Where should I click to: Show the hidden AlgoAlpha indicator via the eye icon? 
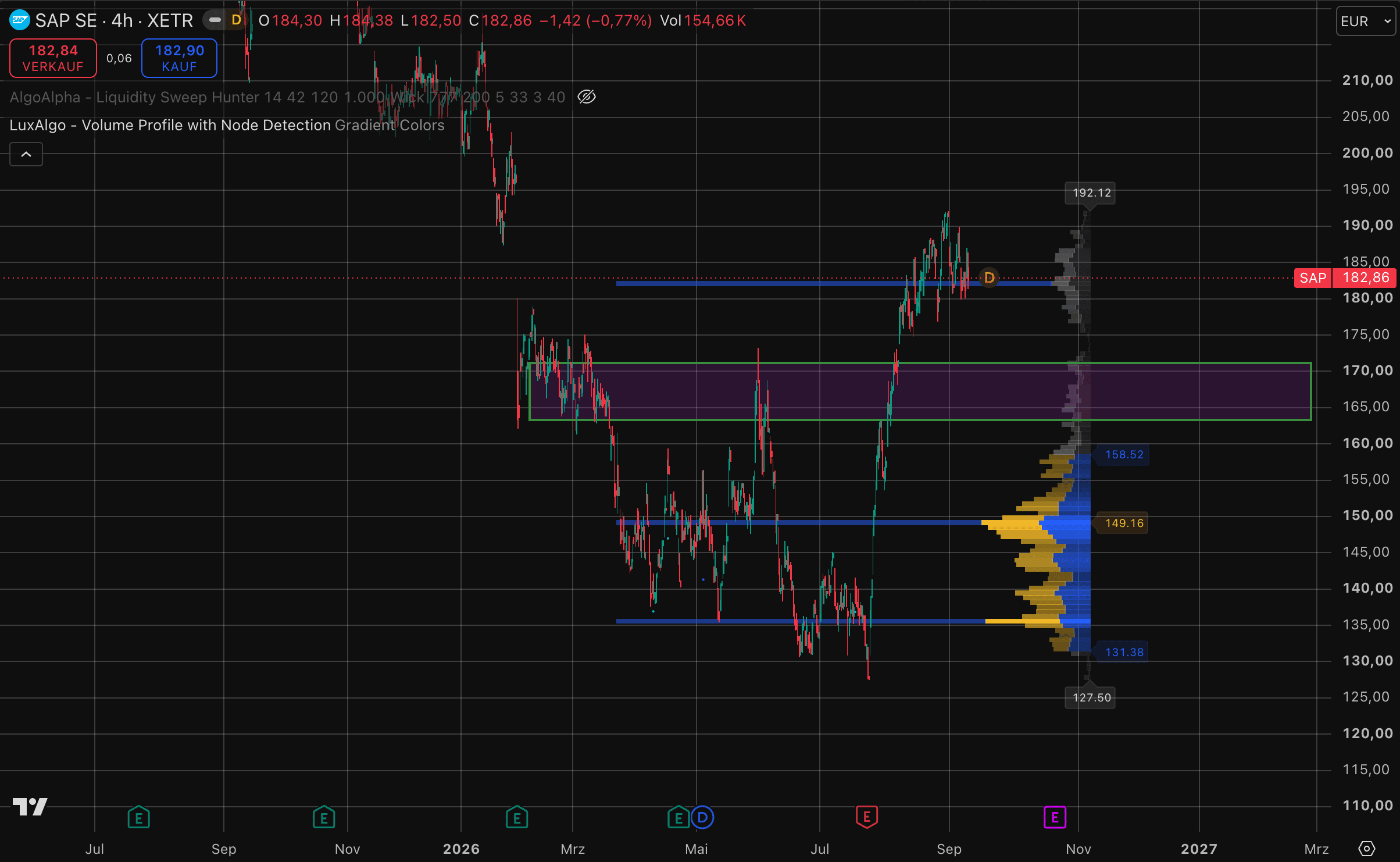pos(587,97)
